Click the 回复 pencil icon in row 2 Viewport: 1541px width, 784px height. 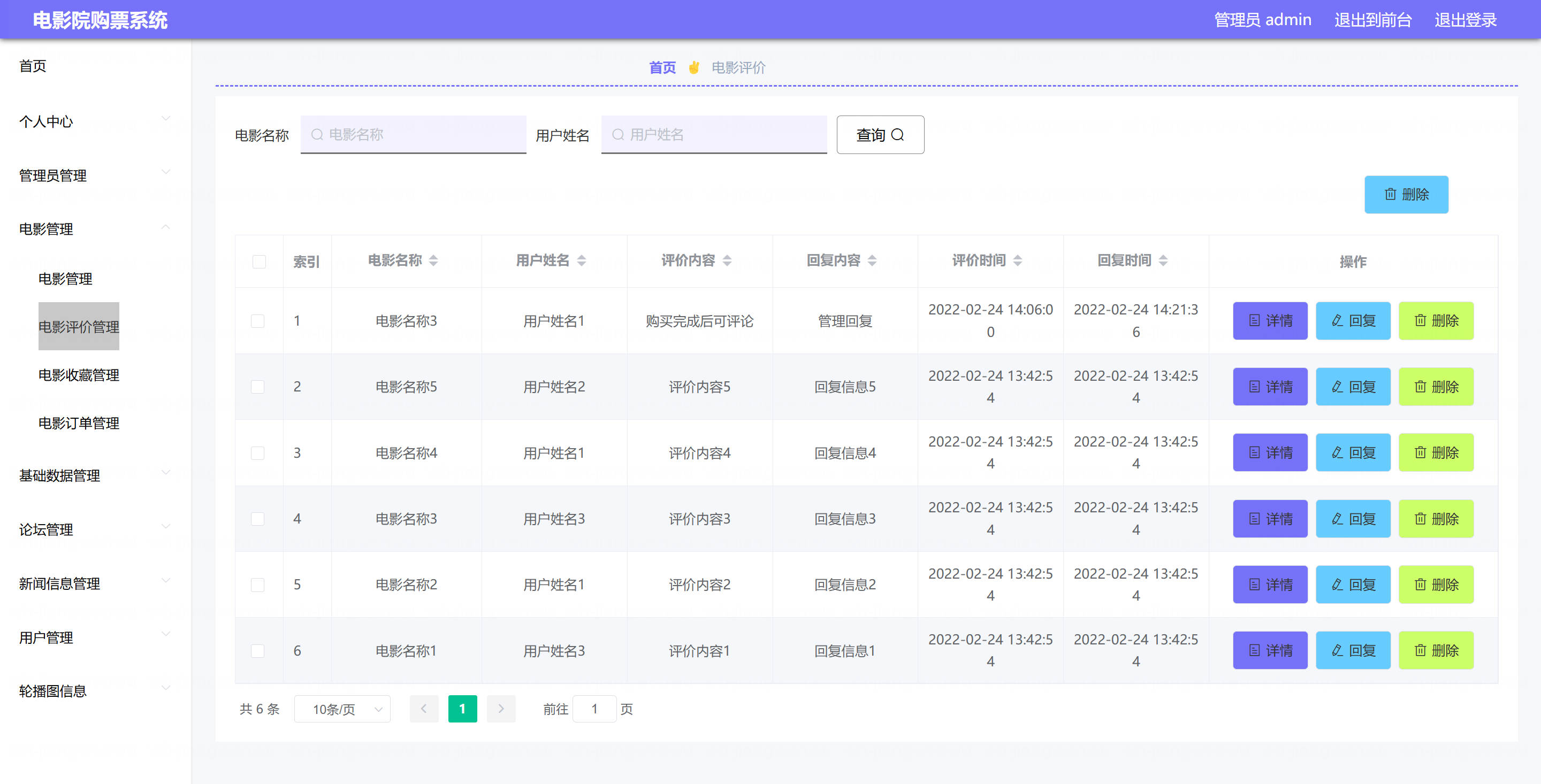1337,387
